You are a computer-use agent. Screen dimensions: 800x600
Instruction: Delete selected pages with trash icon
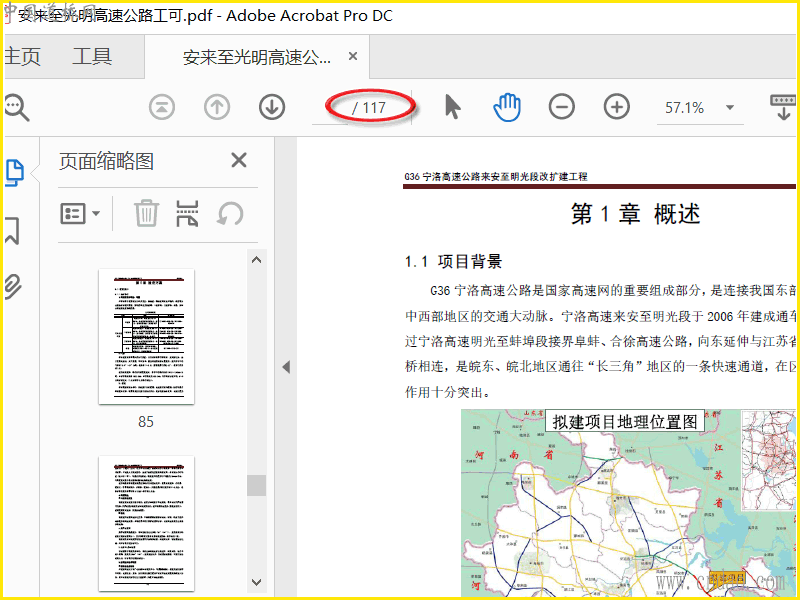coord(146,213)
